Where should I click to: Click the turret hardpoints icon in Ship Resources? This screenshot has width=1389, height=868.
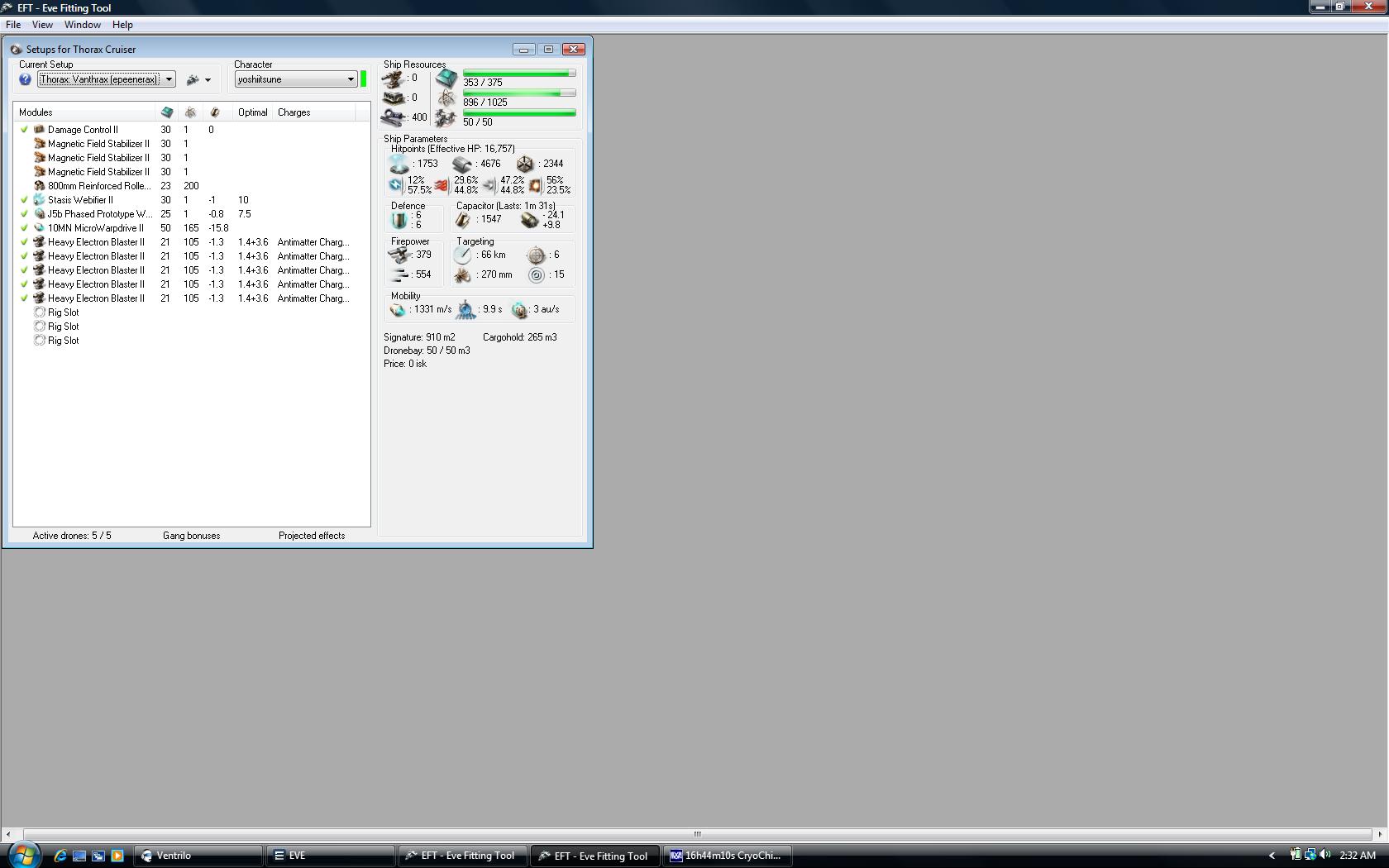393,79
